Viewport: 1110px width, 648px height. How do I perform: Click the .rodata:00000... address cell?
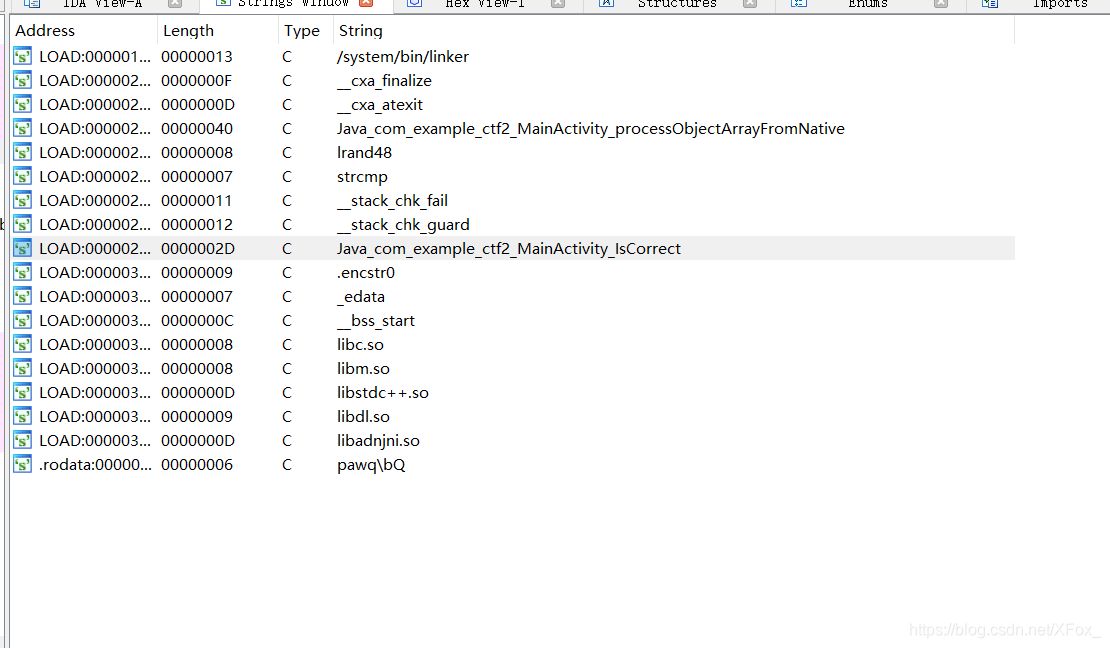(x=95, y=465)
